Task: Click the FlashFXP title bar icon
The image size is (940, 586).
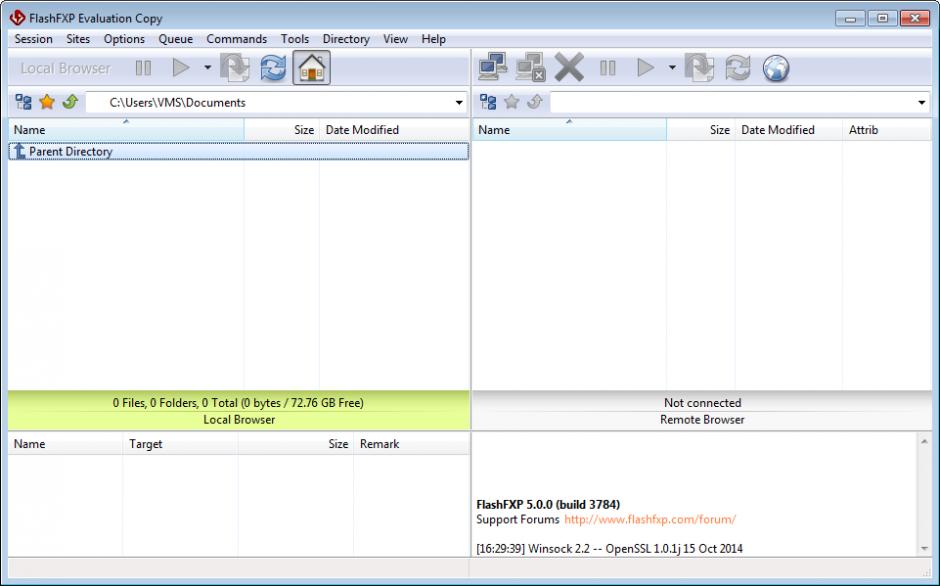Action: tap(17, 18)
